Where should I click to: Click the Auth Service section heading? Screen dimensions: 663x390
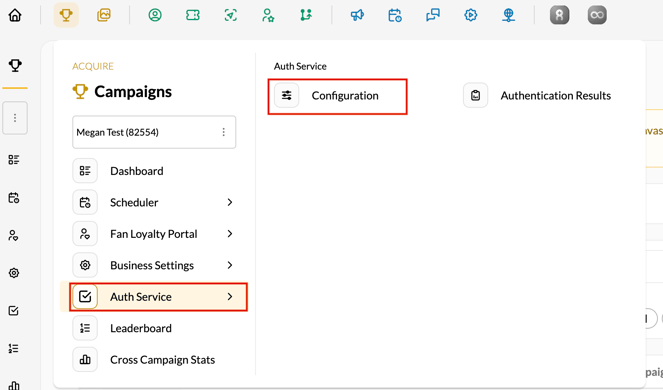pos(300,66)
